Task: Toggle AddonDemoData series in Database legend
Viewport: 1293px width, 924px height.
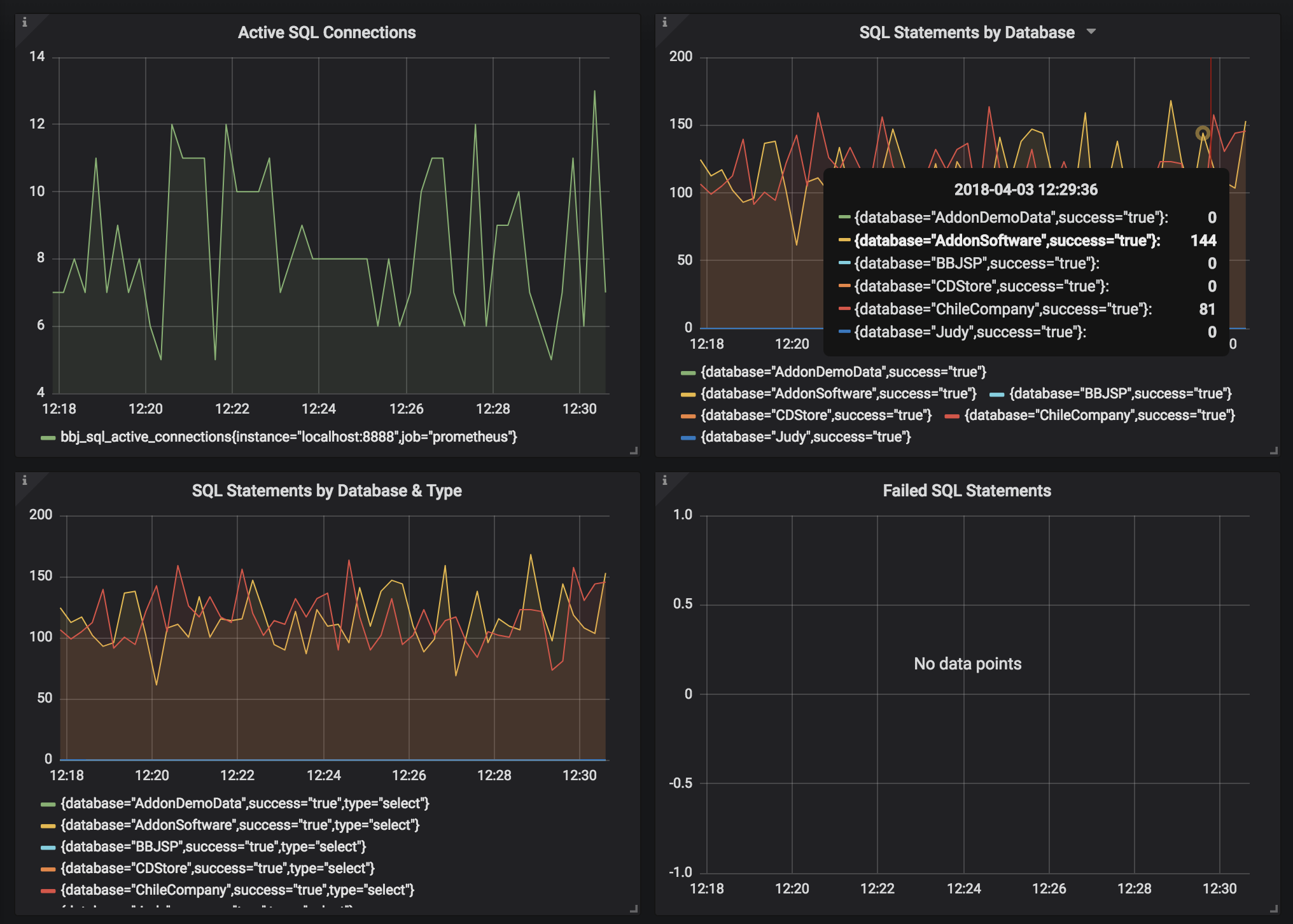Action: coord(842,372)
